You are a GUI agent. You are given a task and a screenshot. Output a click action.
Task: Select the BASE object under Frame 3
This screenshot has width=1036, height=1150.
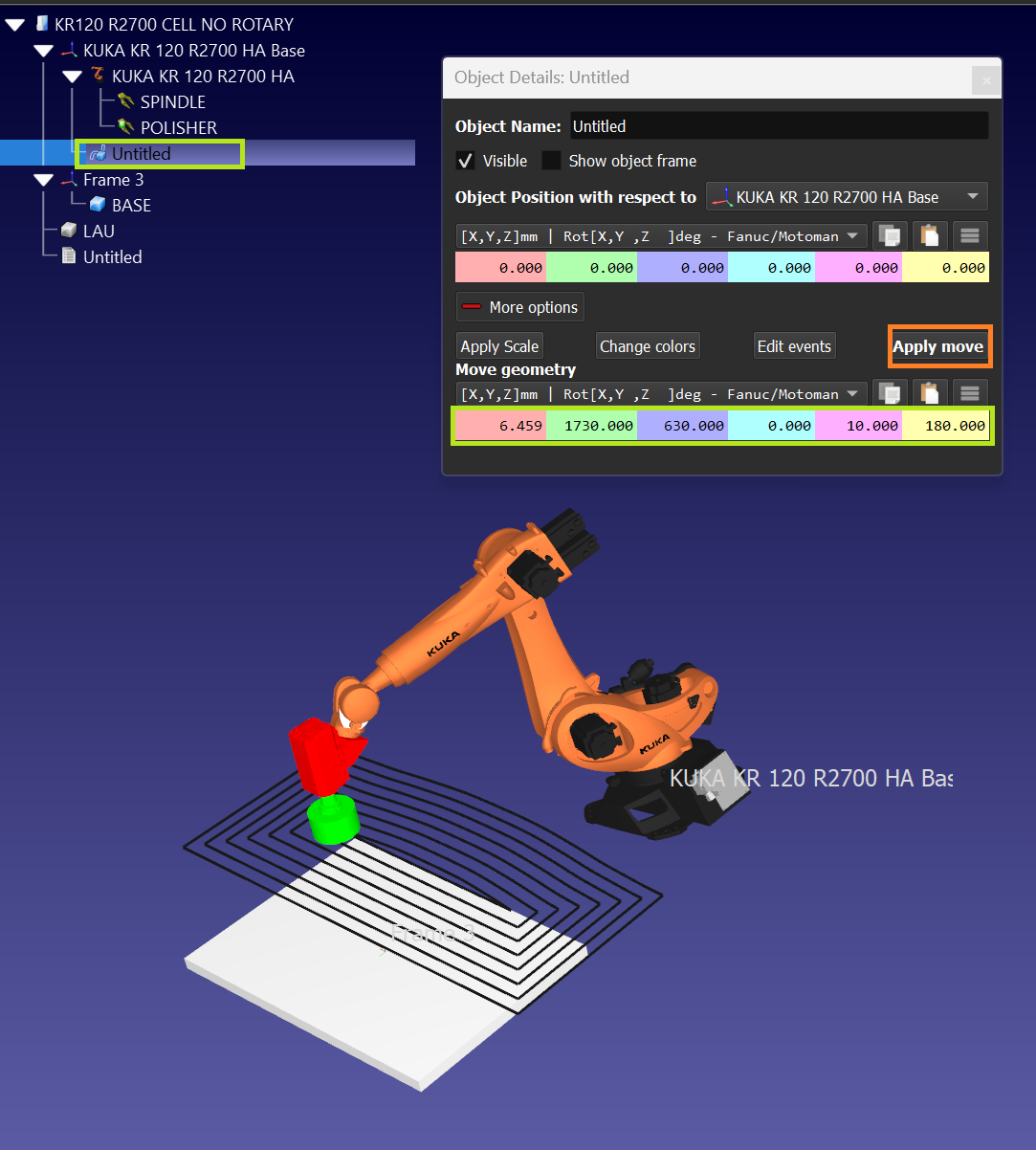[130, 206]
